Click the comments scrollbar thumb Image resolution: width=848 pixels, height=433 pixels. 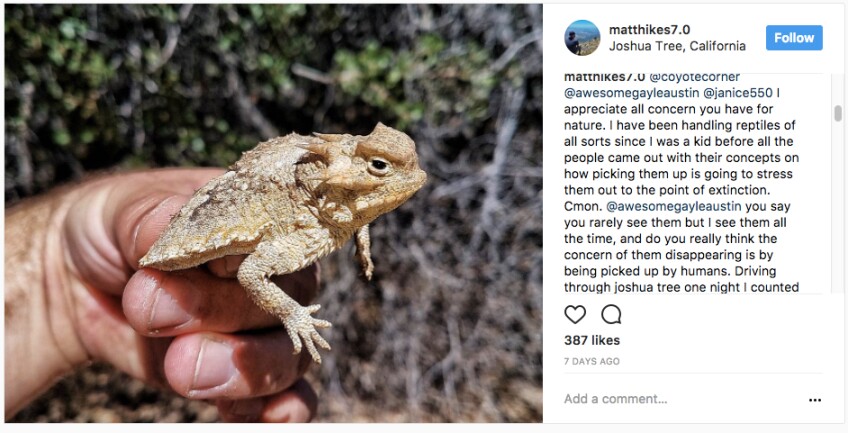pyautogui.click(x=837, y=113)
